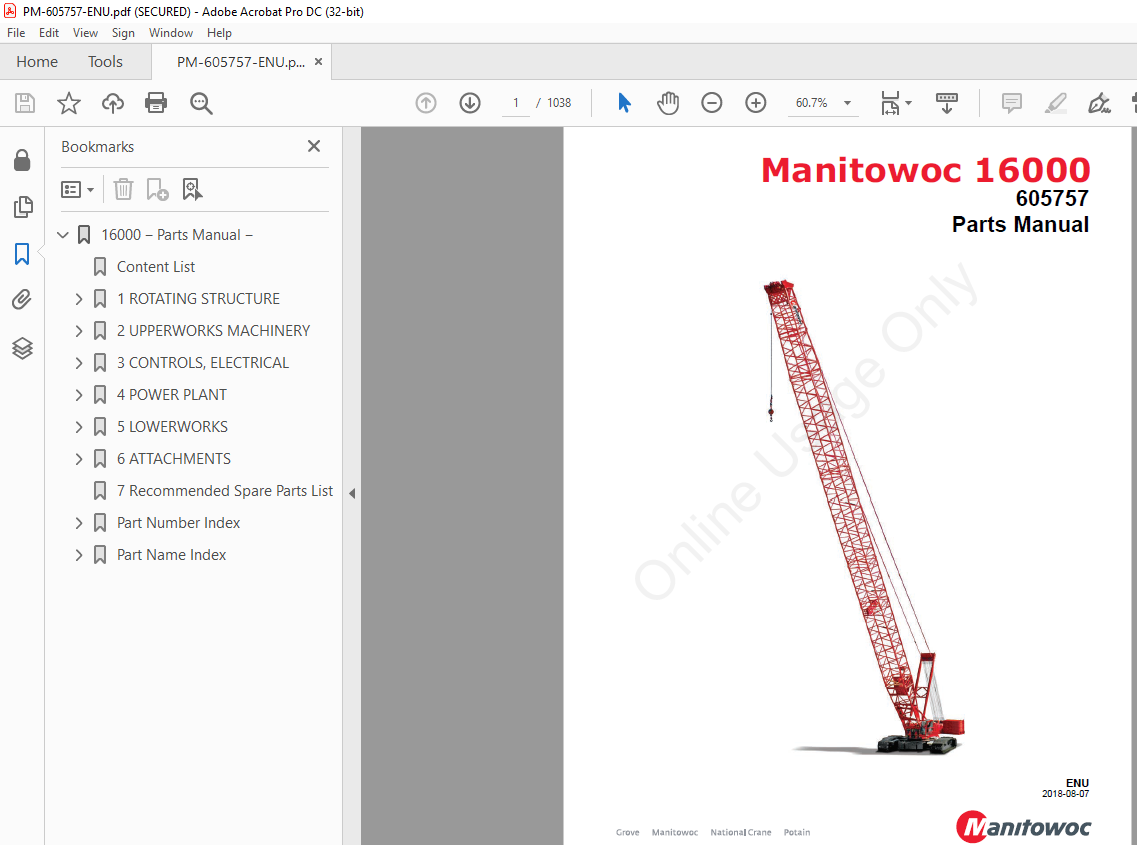Expand 2 UPPERWORKS MACHINERY bookmark
The height and width of the screenshot is (845, 1137).
[79, 331]
